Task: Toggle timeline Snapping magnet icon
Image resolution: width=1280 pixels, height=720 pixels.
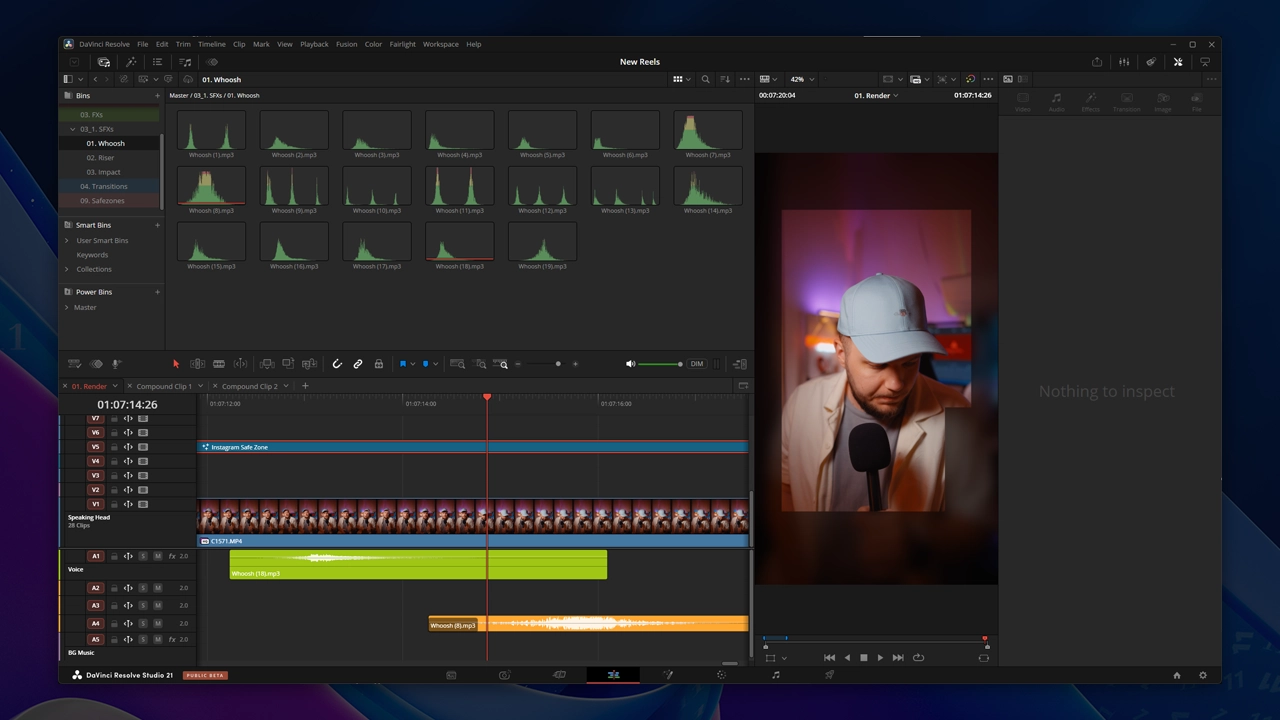Action: [337, 364]
